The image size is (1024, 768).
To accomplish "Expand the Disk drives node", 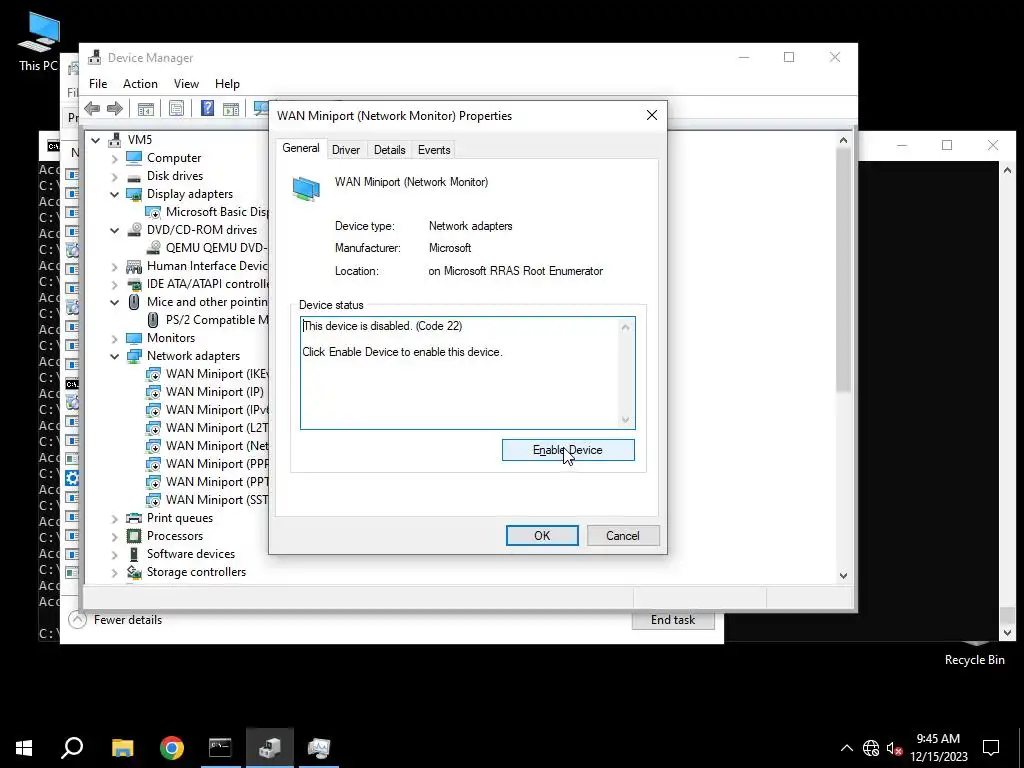I will click(x=114, y=176).
